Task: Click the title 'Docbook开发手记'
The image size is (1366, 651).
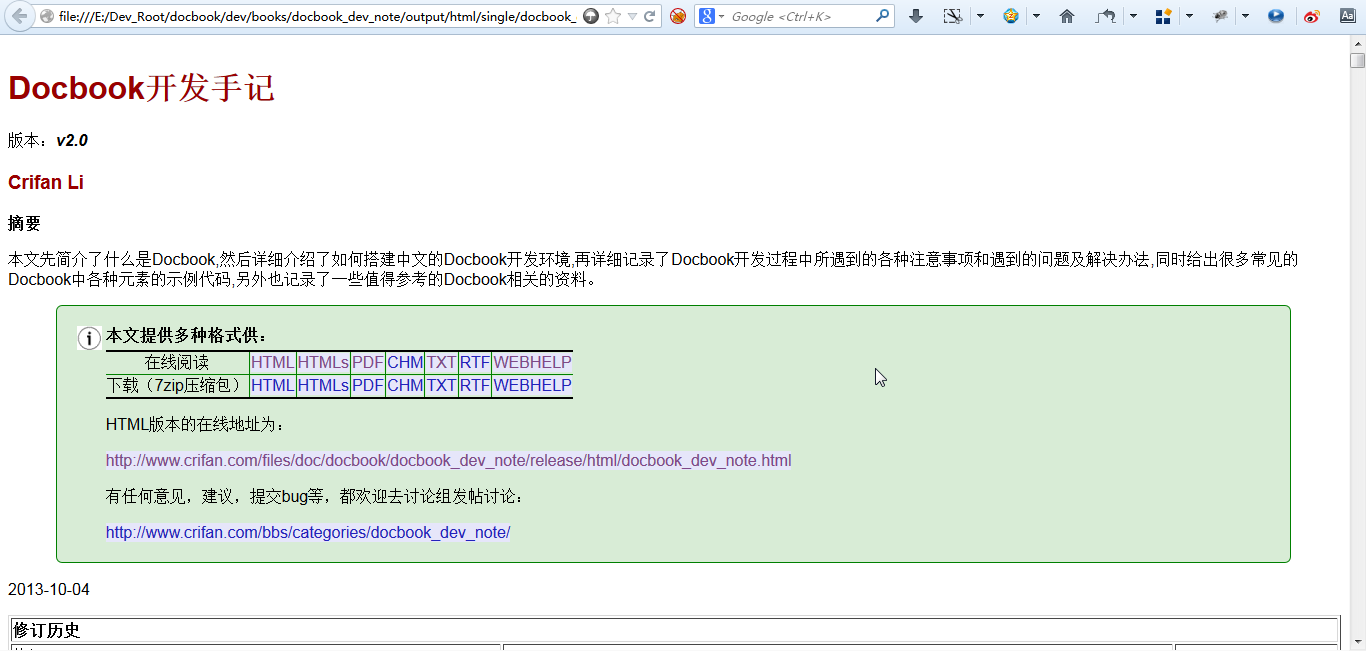Action: click(x=141, y=88)
